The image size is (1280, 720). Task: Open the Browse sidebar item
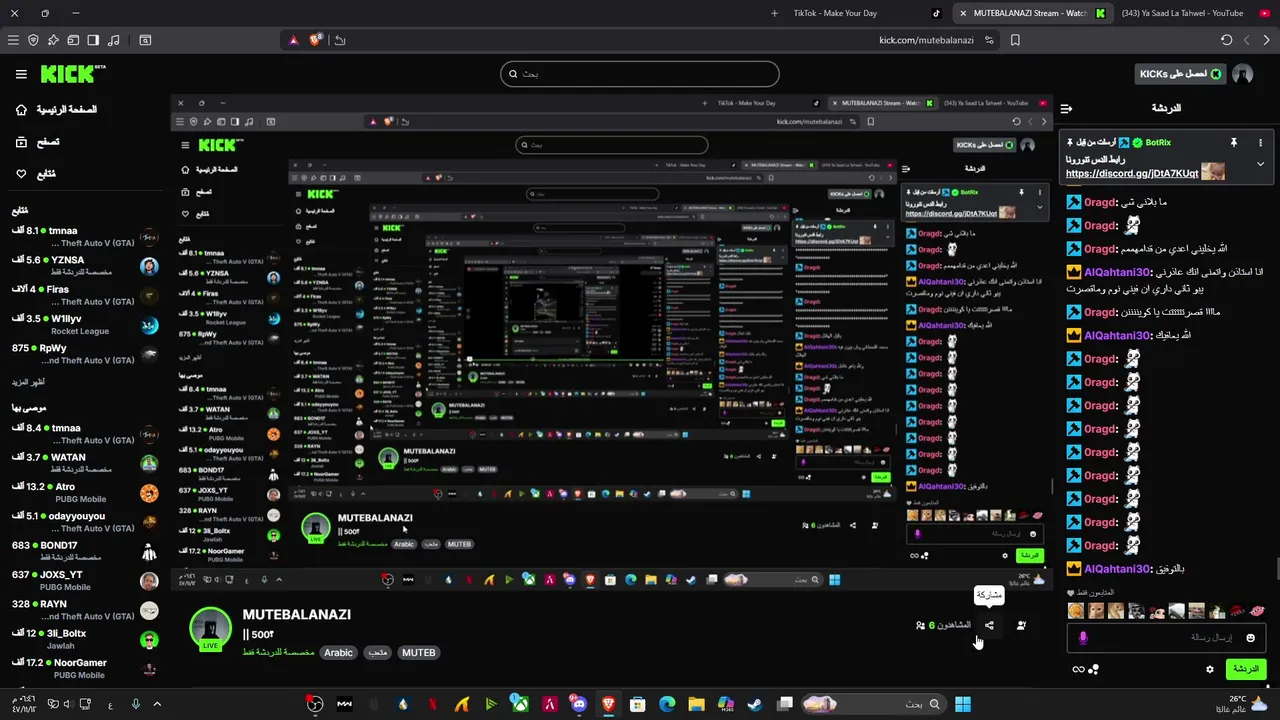38,142
